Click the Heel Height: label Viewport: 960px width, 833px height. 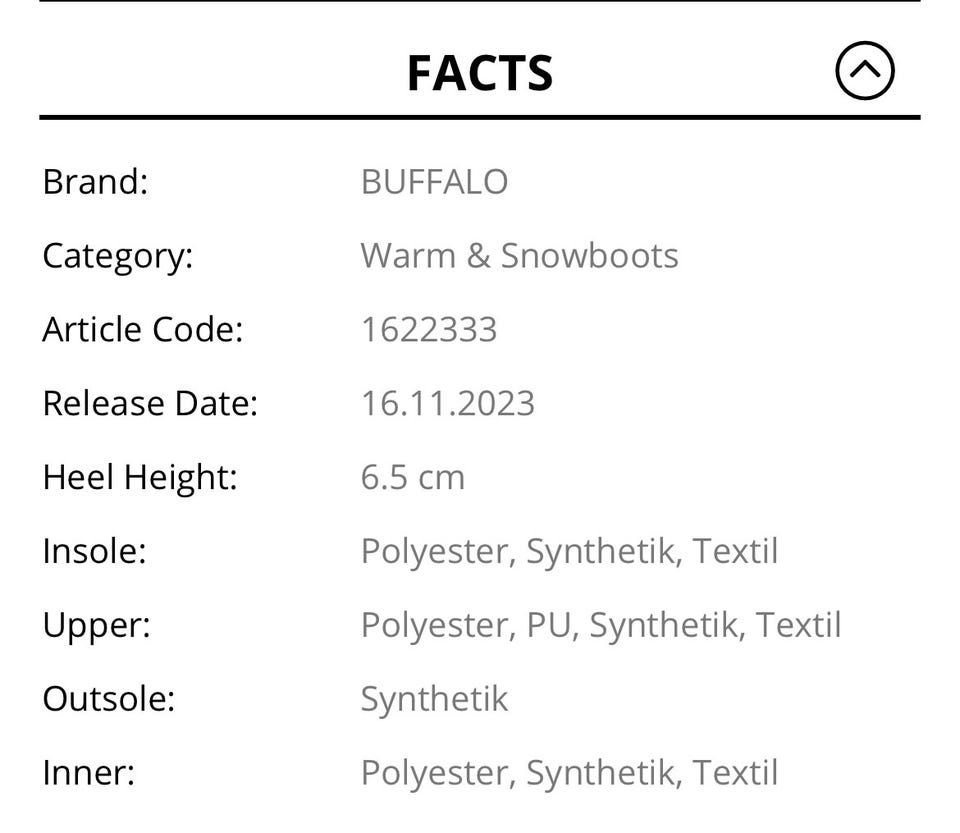pos(140,477)
